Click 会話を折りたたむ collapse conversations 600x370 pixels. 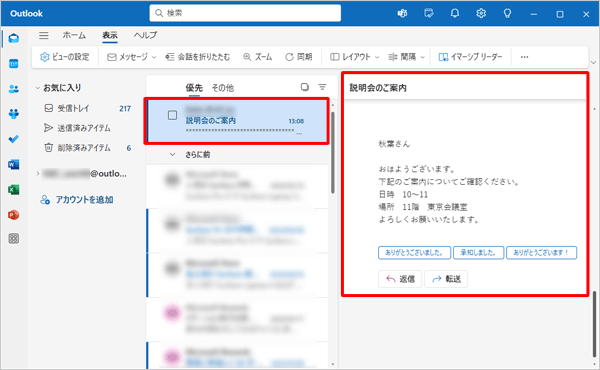(x=197, y=57)
